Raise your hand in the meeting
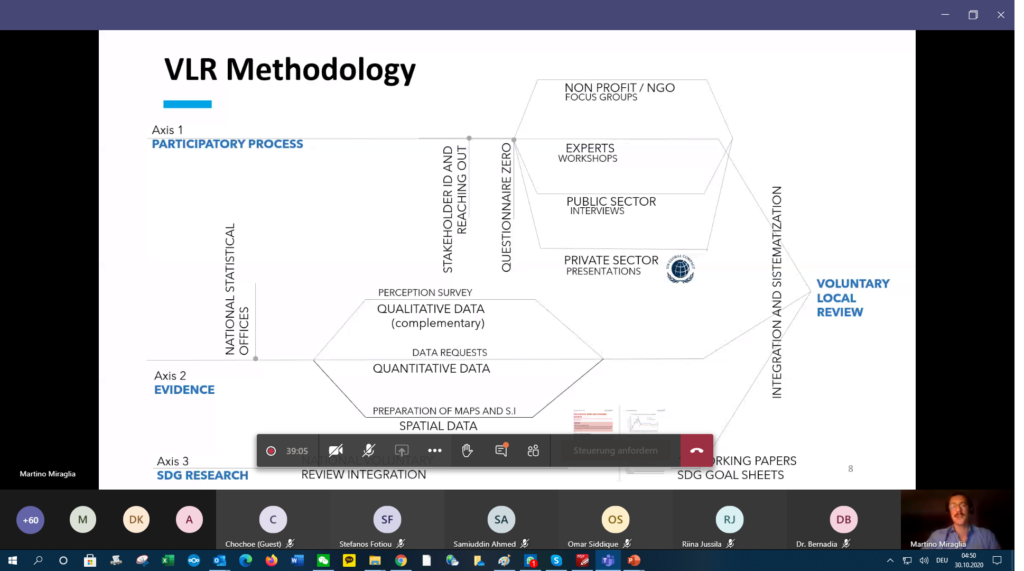The image size is (1024, 571). pos(467,451)
